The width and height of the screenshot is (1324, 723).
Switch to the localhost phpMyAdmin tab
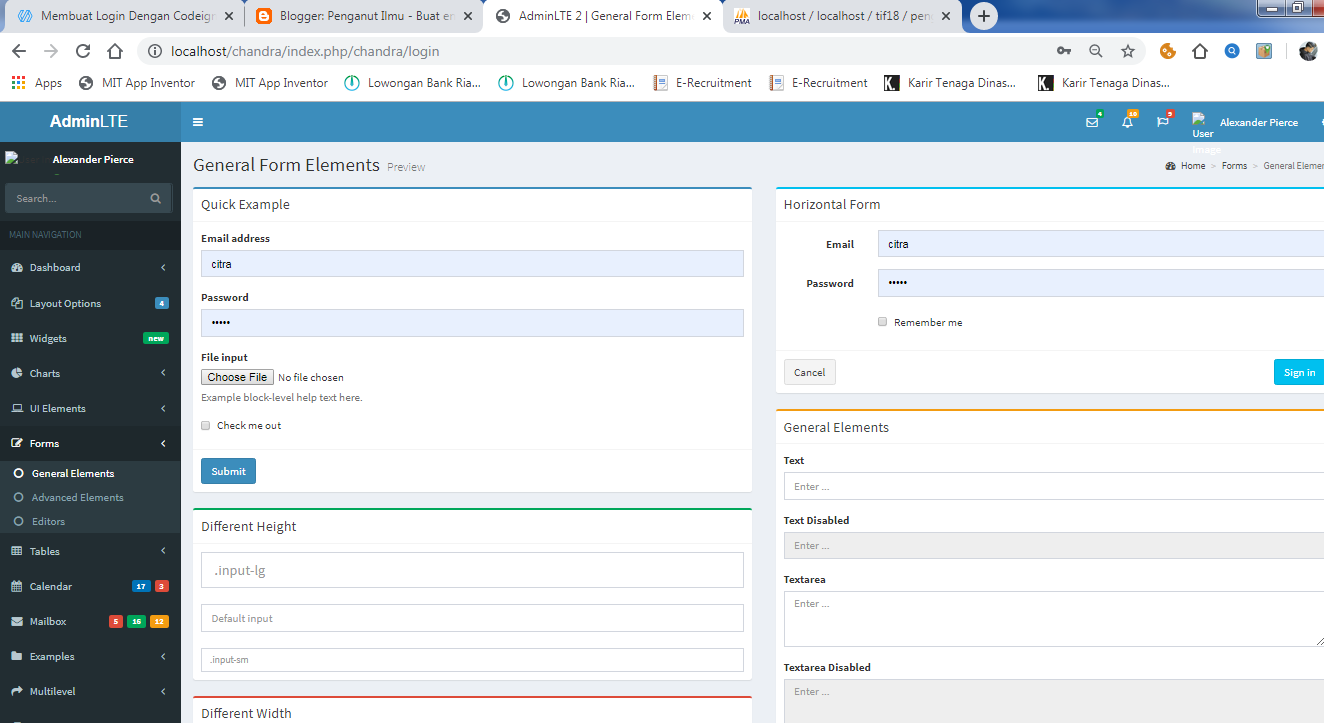click(843, 16)
